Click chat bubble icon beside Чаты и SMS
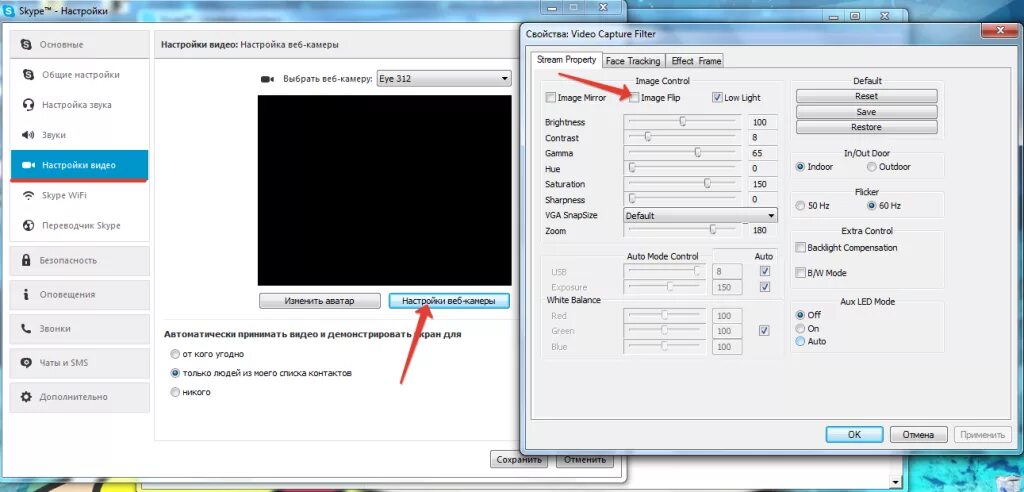The height and width of the screenshot is (492, 1024). 26,363
